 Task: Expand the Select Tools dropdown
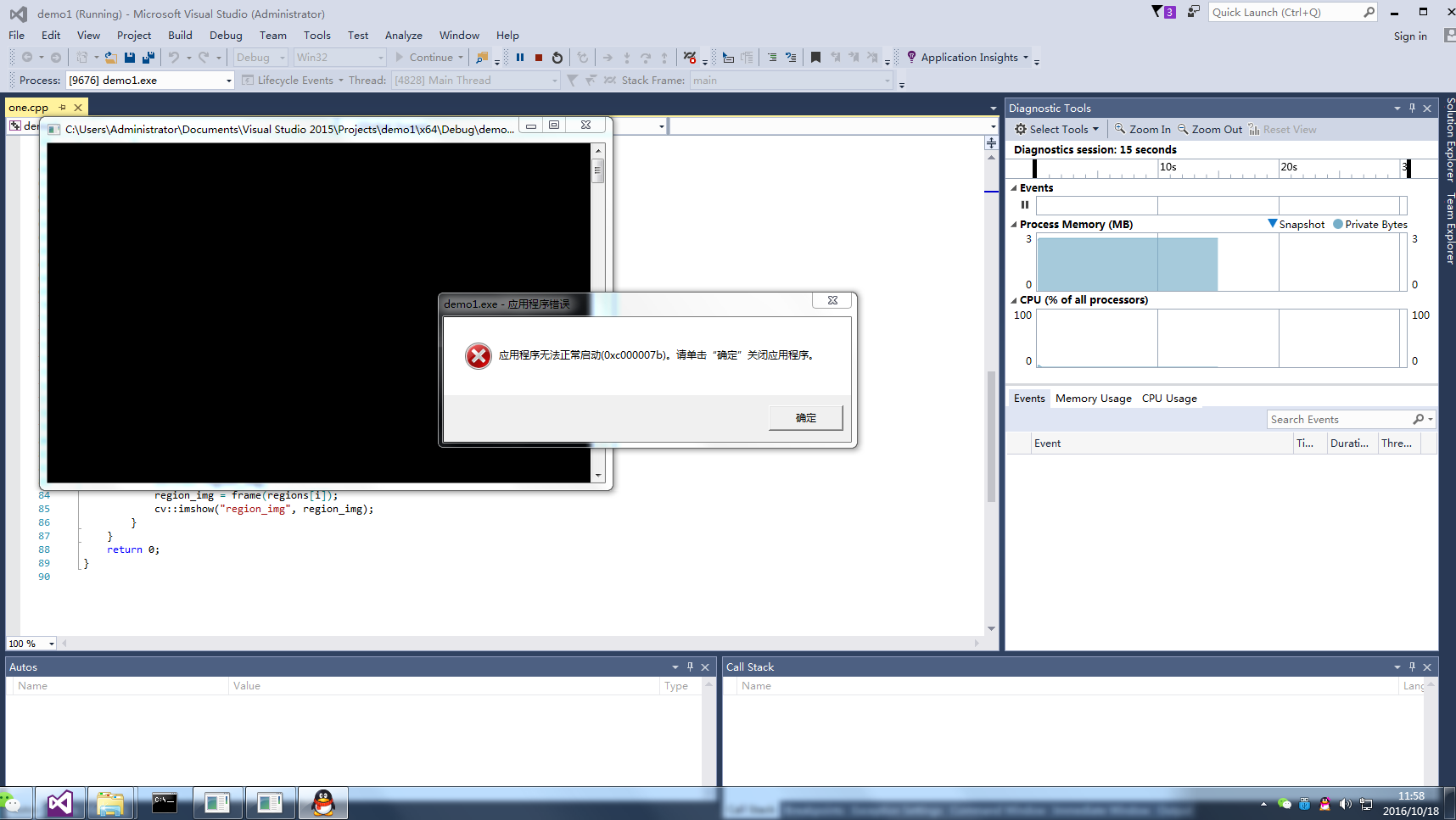pos(1095,130)
